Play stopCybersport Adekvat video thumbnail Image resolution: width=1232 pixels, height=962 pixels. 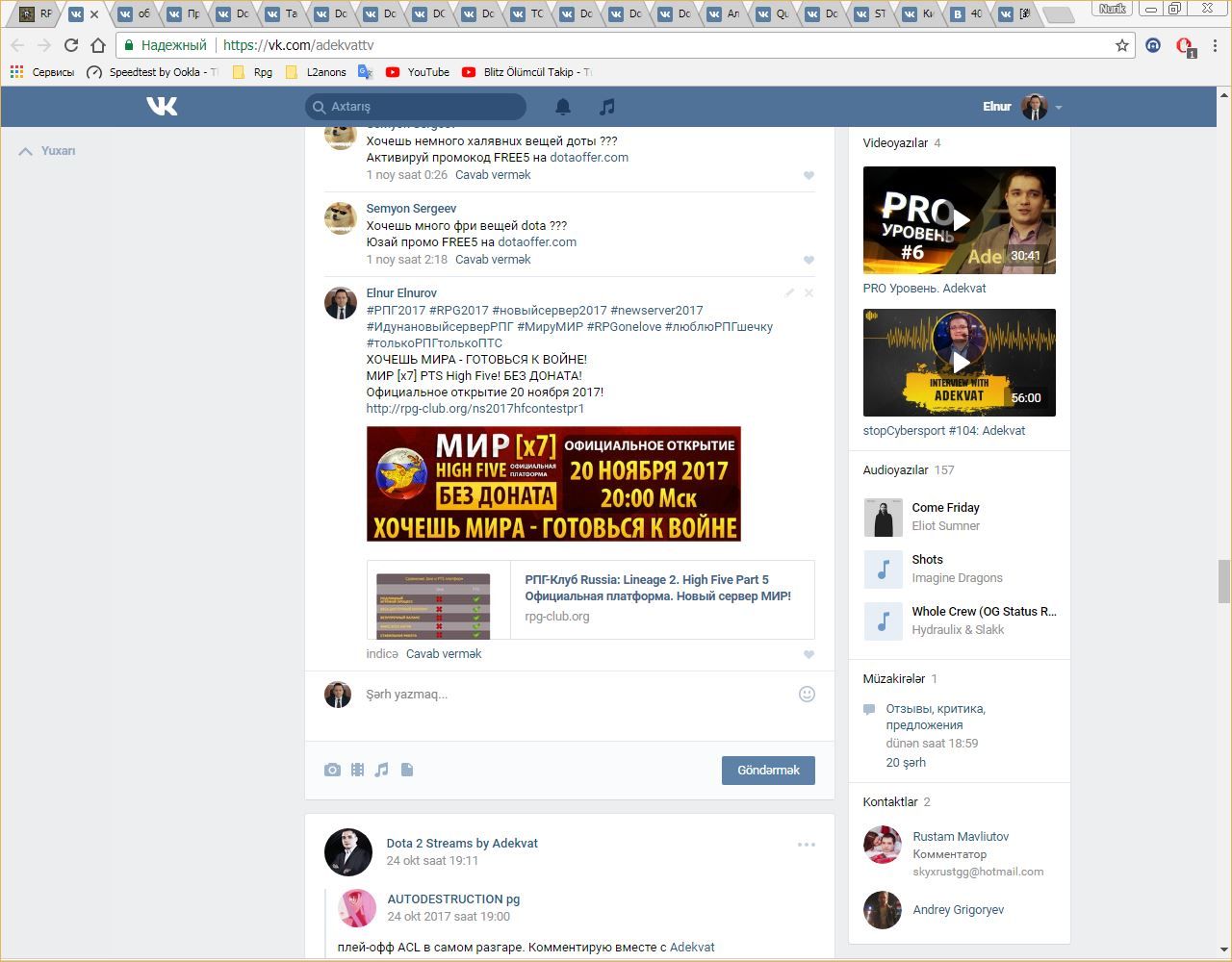960,363
